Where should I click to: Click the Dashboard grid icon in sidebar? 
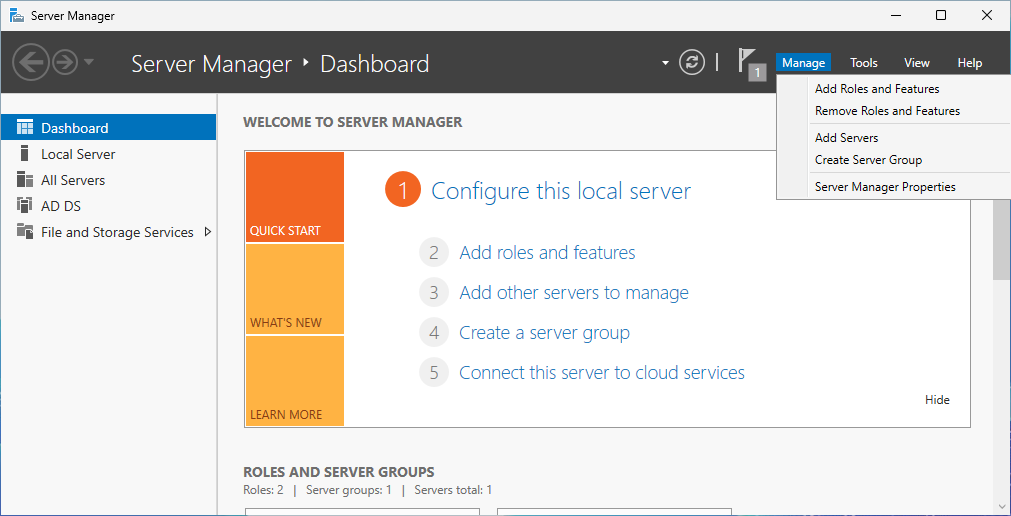tap(25, 128)
